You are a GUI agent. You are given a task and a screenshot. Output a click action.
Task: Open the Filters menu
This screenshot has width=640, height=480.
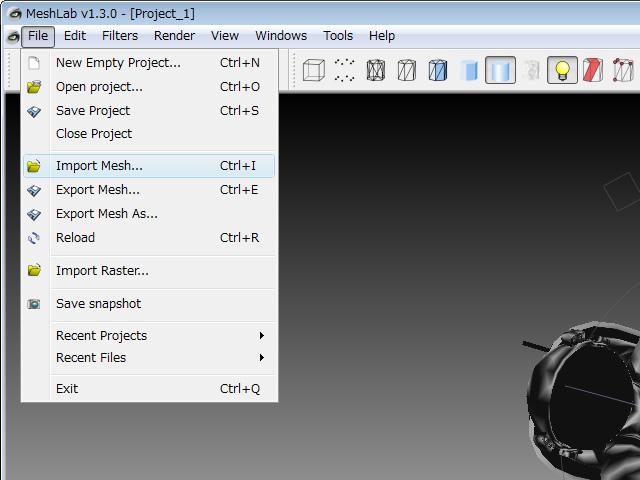click(x=120, y=36)
